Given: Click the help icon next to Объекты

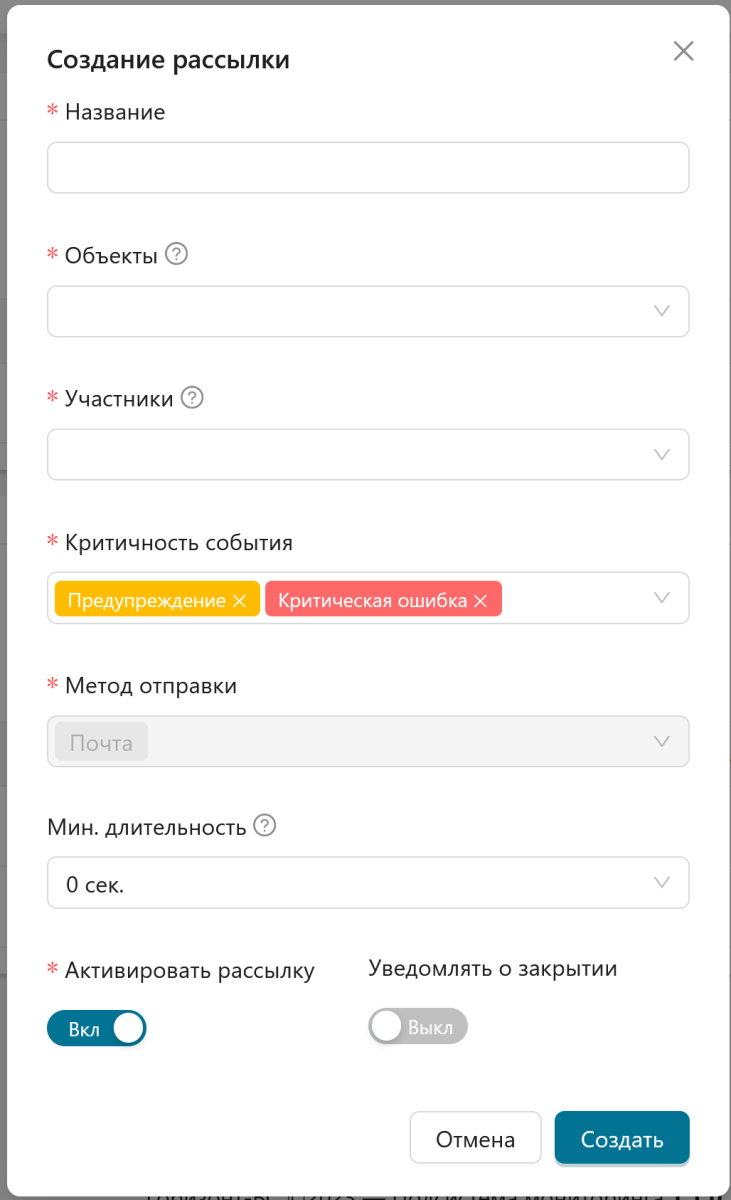Looking at the screenshot, I should pyautogui.click(x=177, y=254).
